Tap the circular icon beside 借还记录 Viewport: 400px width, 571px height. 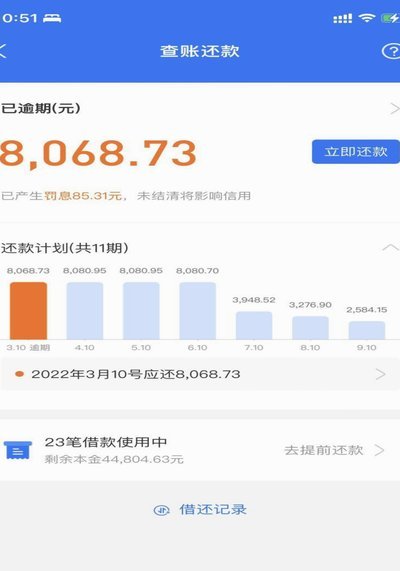(x=161, y=510)
